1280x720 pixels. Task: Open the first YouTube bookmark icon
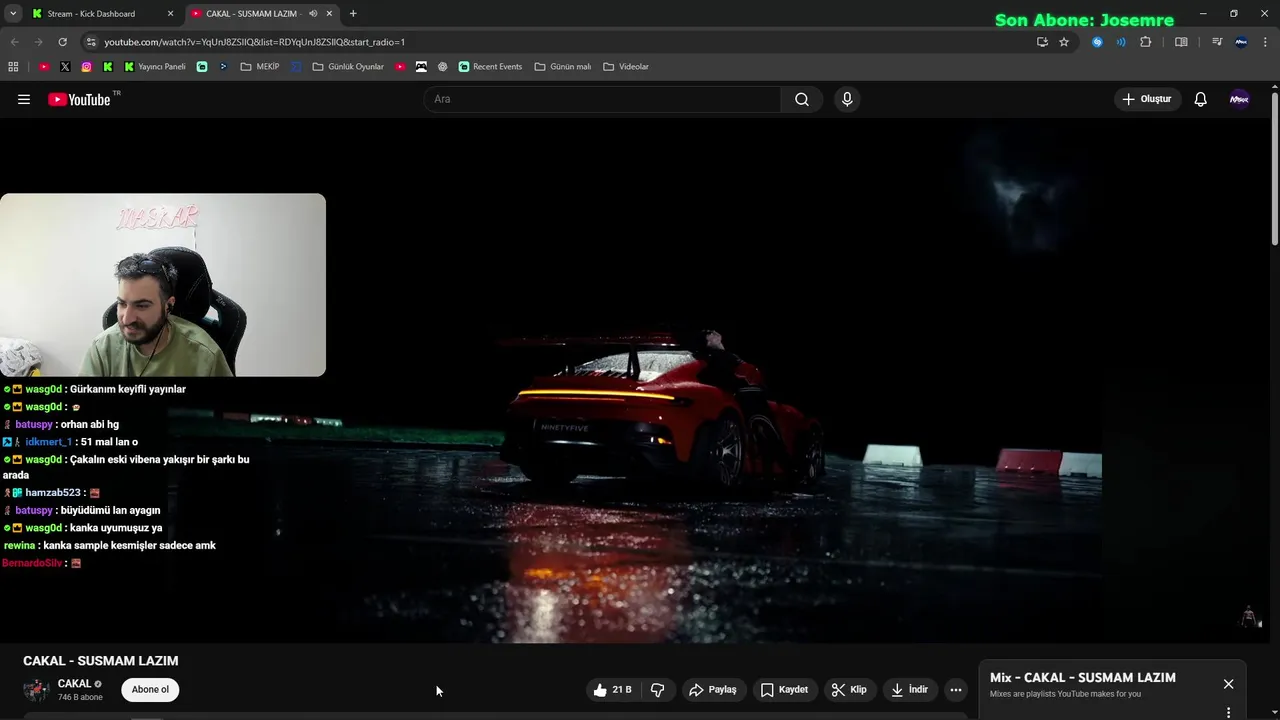point(44,67)
